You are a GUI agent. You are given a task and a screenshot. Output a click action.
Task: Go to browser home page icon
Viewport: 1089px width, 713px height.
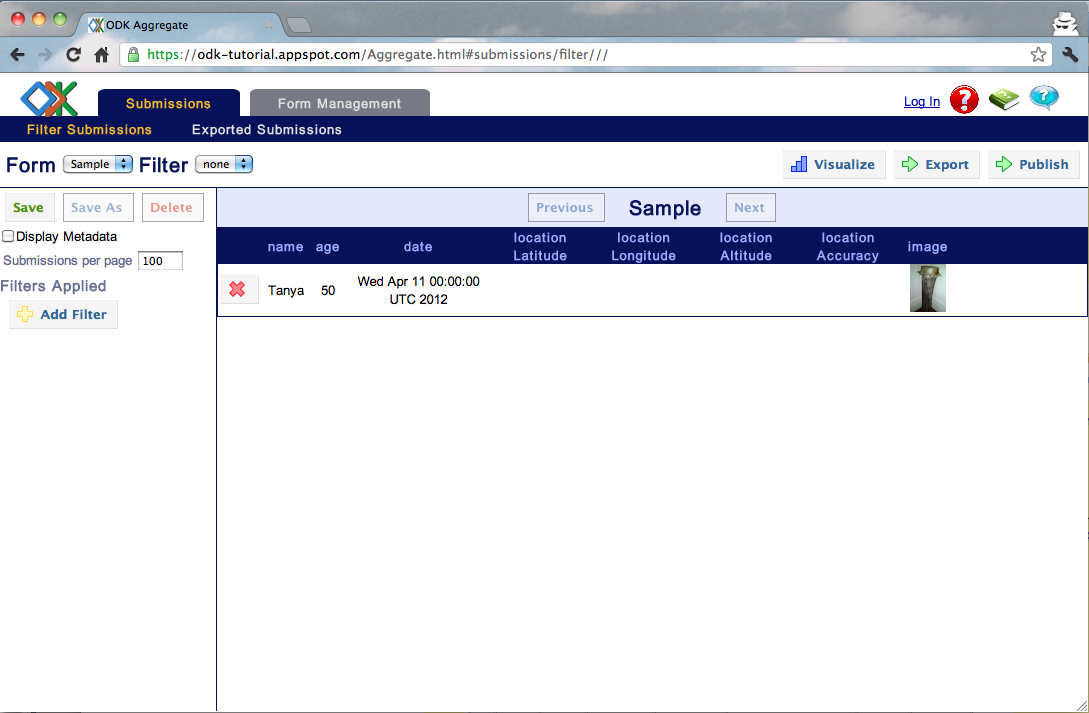(101, 55)
